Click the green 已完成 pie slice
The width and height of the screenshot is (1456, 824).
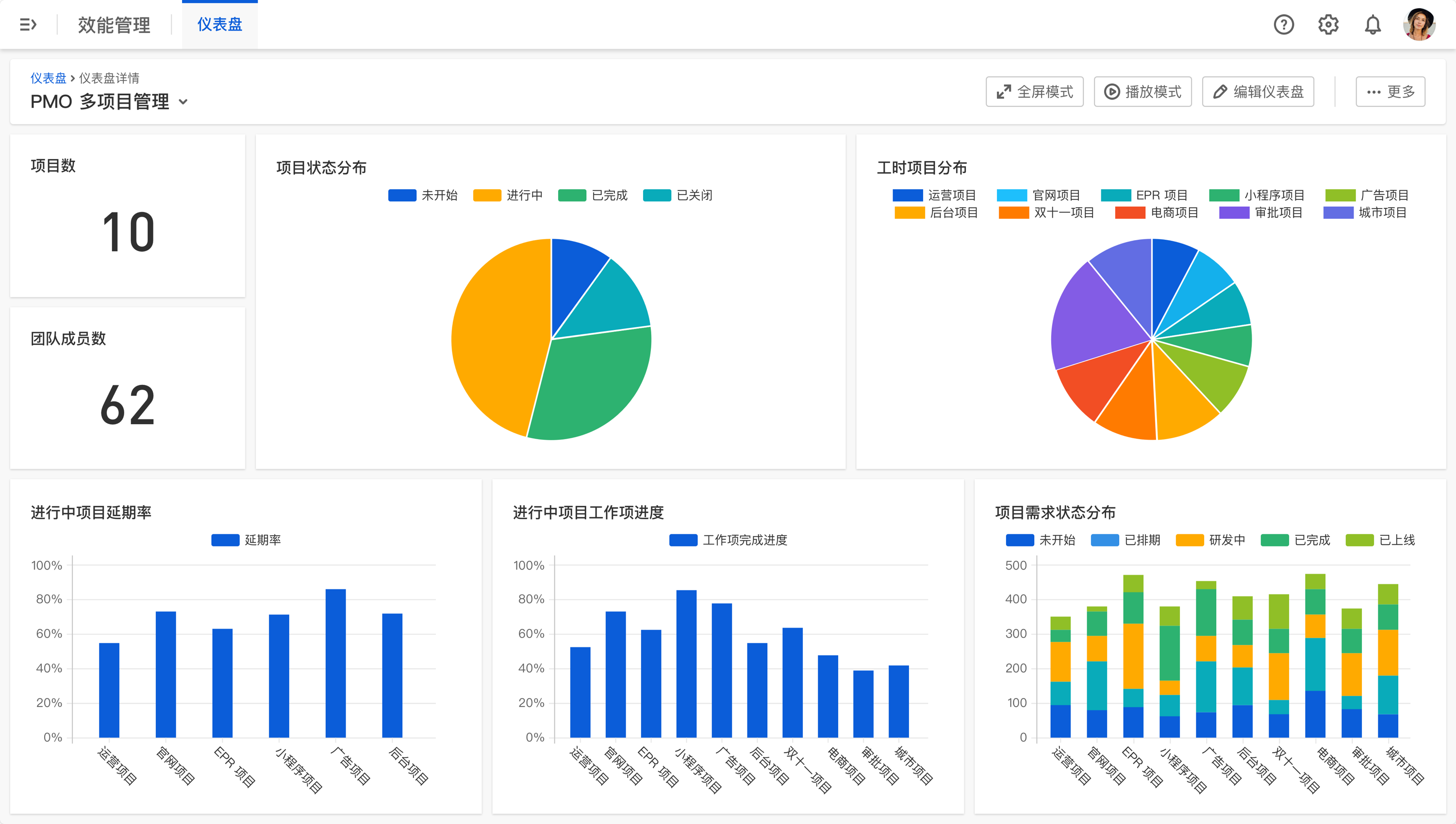click(594, 385)
